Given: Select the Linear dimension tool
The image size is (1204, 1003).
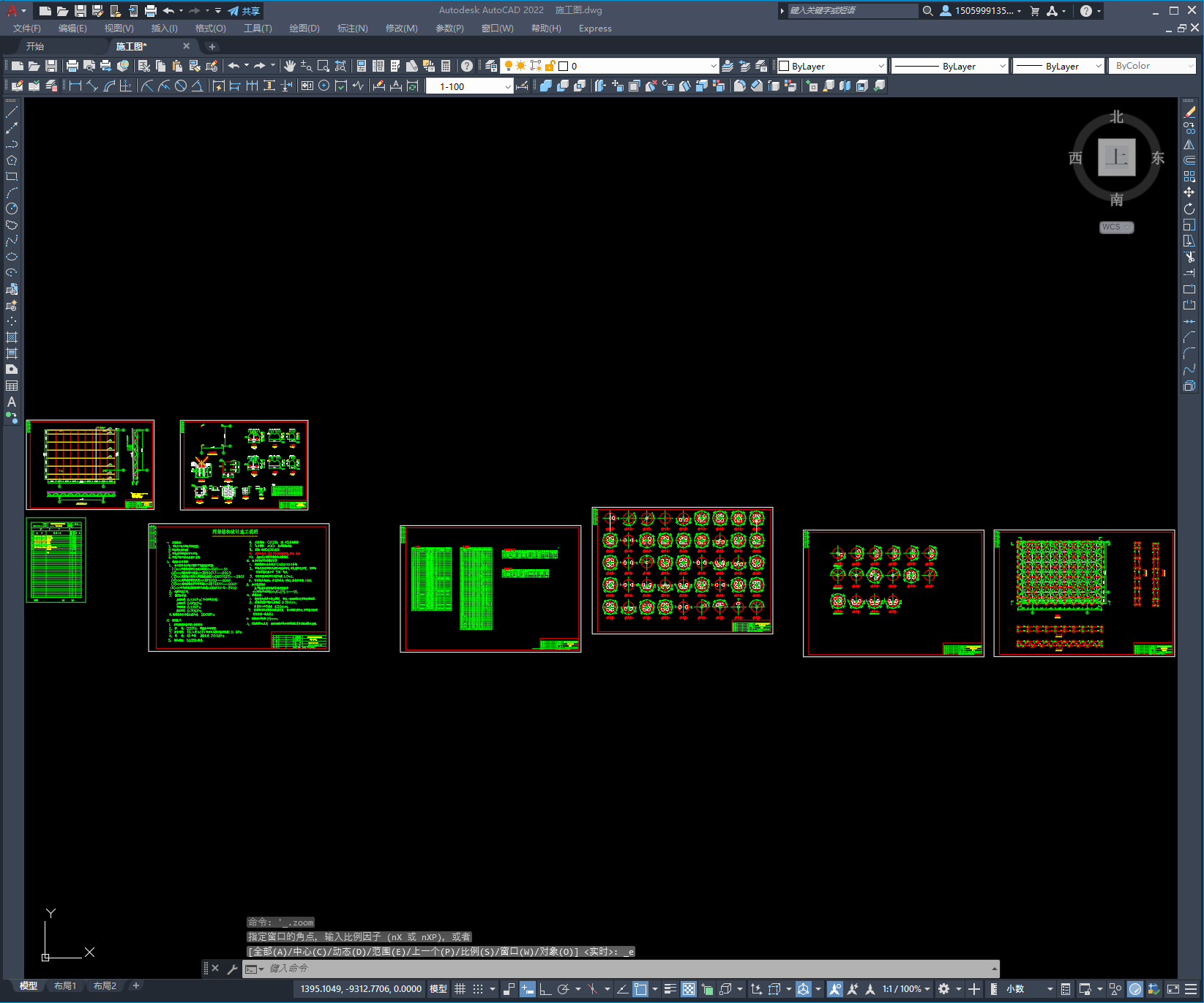Looking at the screenshot, I should click(x=75, y=86).
